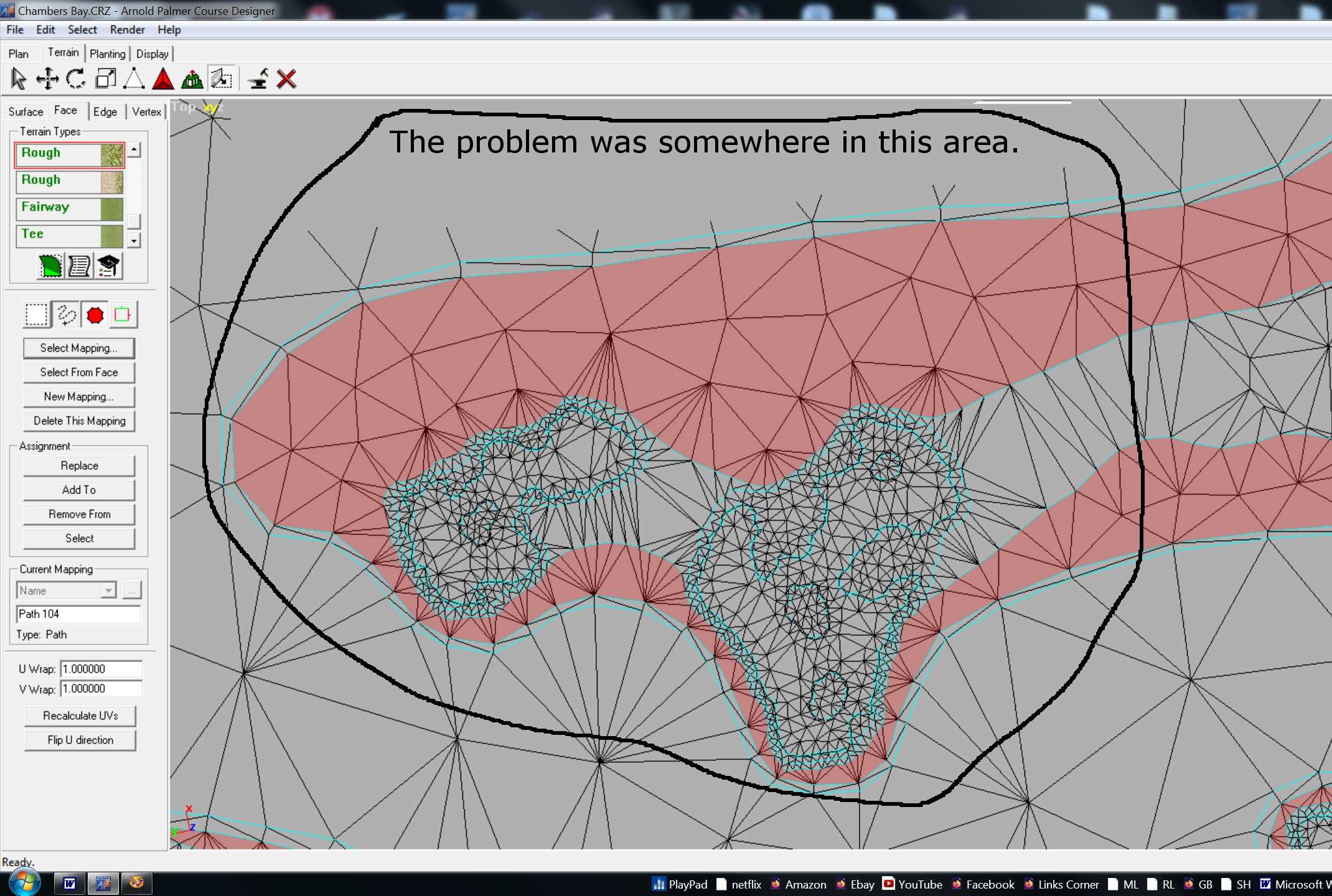Click the graduation cap icon
The image size is (1332, 896).
(108, 266)
